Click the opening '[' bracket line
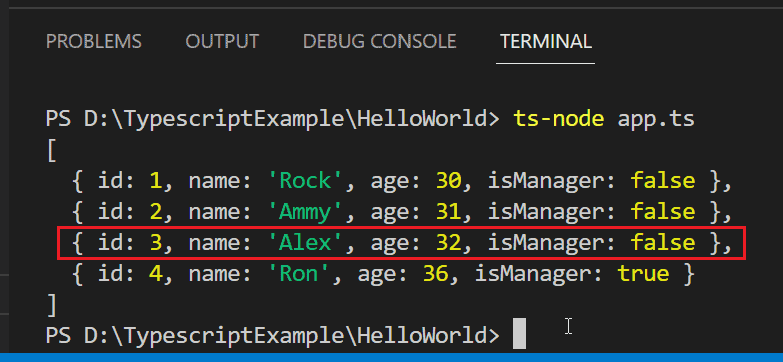The height and width of the screenshot is (362, 783). click(x=51, y=150)
